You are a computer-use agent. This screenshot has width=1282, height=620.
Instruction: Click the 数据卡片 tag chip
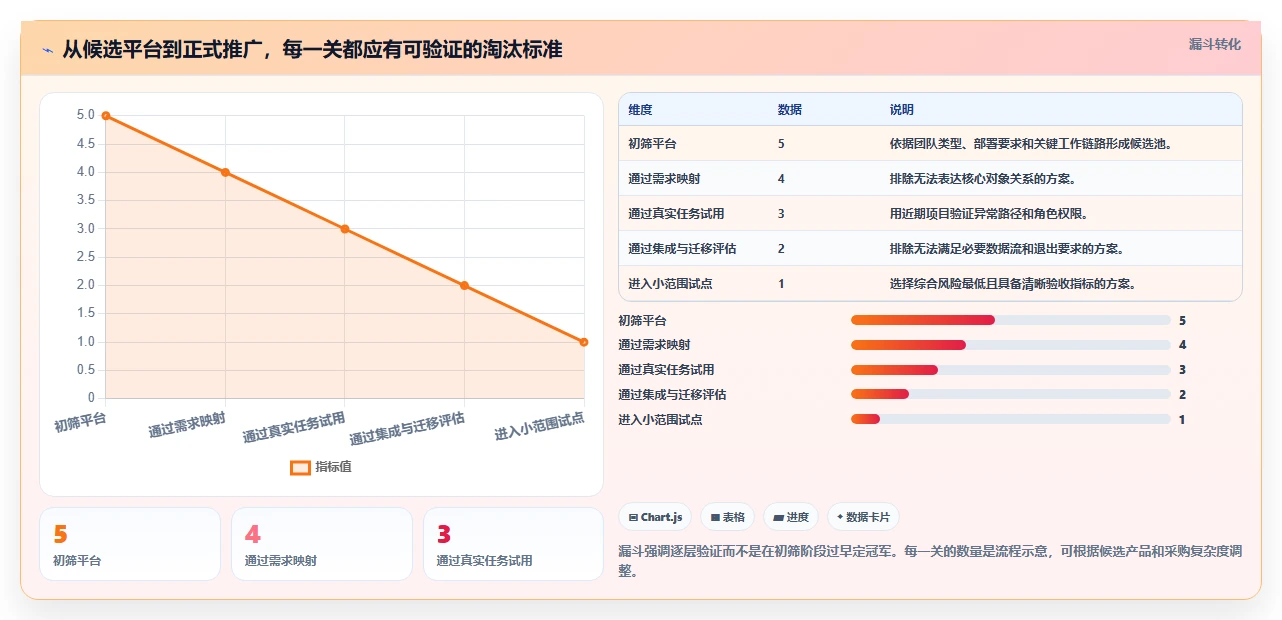pos(863,517)
